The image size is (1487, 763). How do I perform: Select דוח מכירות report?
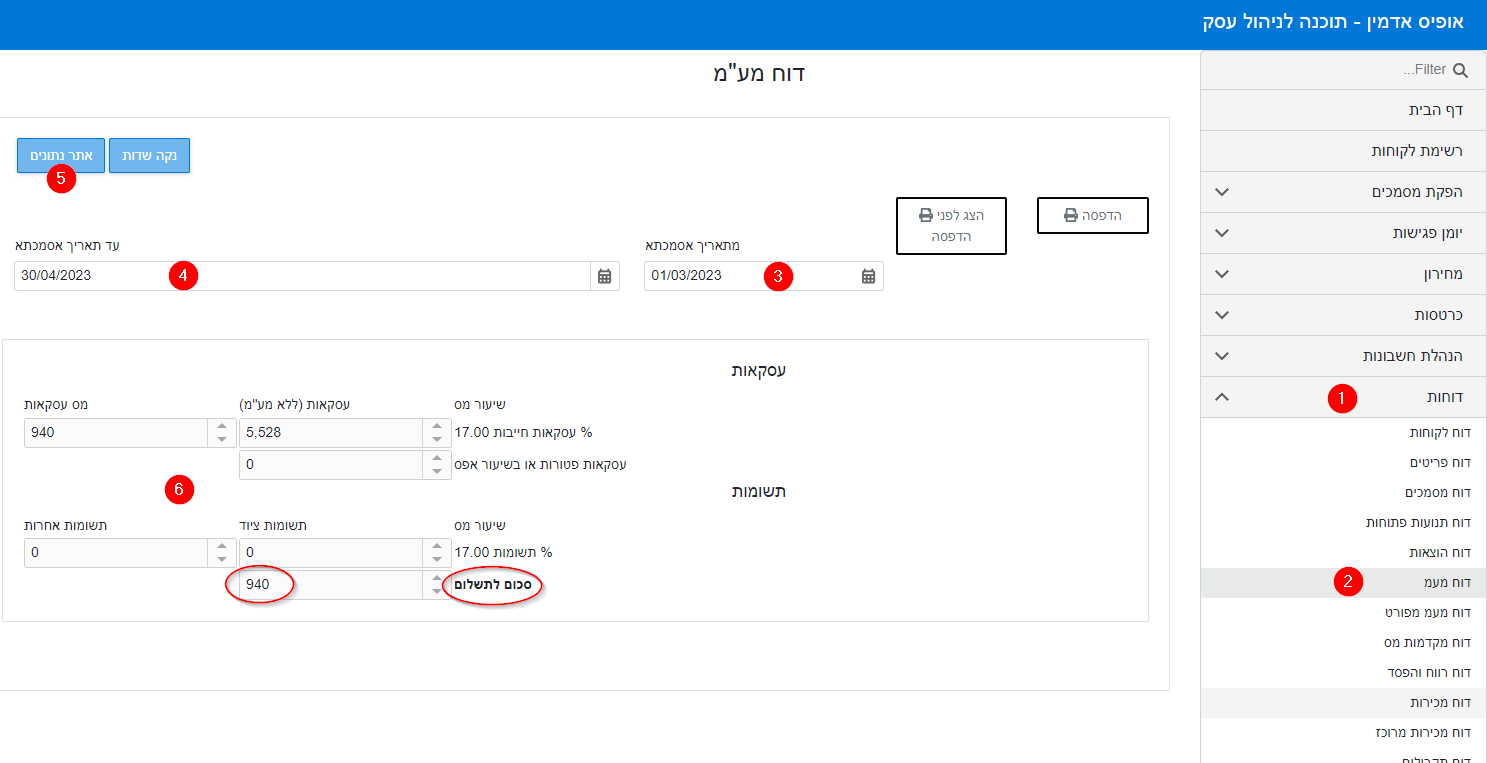click(x=1343, y=703)
